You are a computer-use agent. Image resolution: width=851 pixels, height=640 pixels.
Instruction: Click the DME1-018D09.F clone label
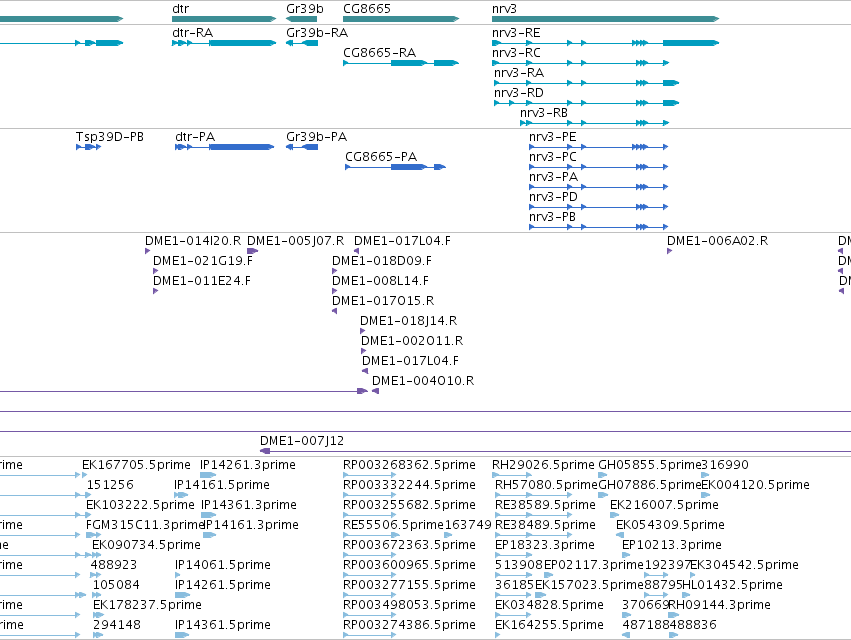(382, 261)
